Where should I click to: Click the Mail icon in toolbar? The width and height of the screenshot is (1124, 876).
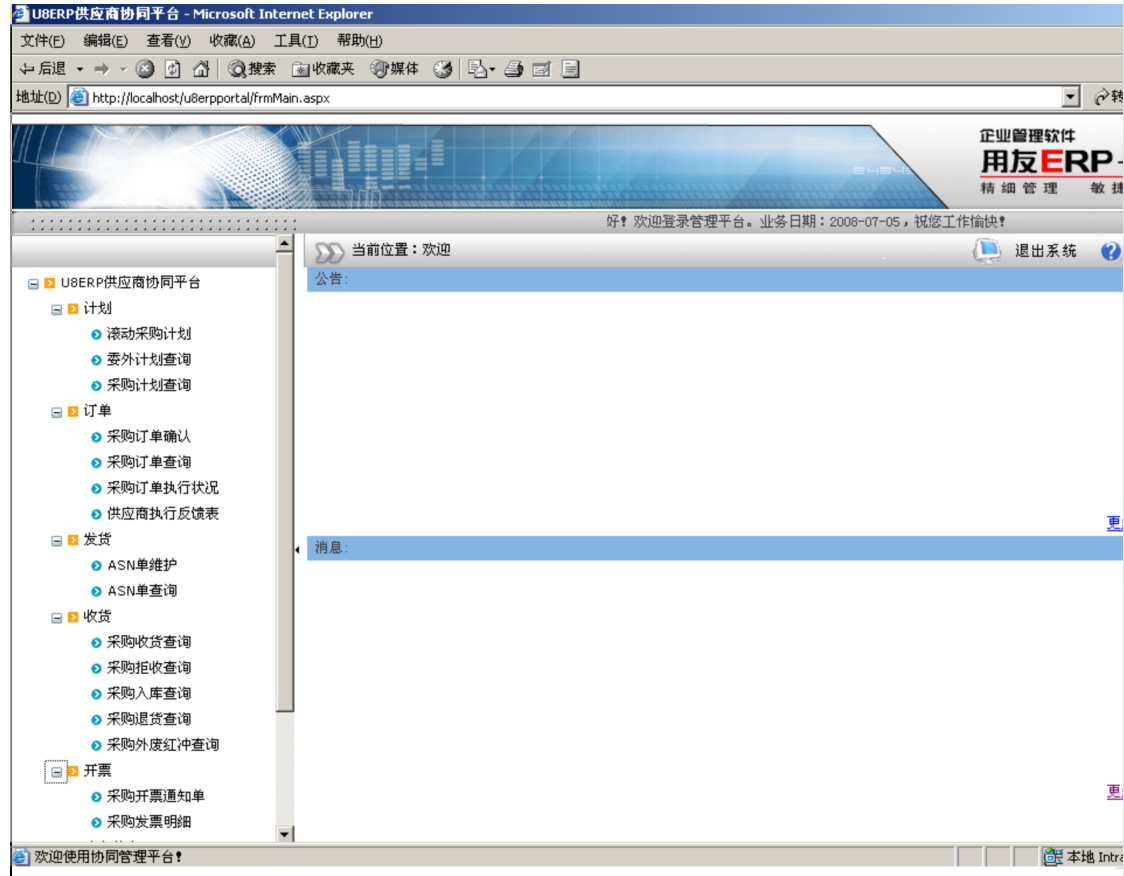482,69
